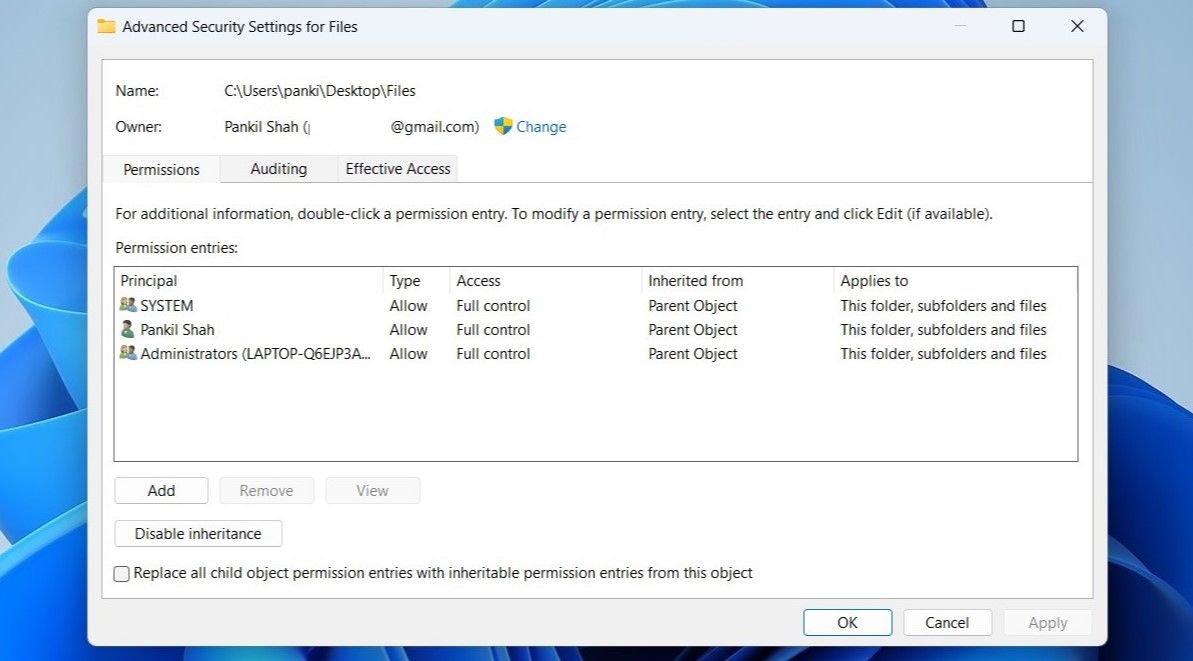
Task: Click the Disable inheritance button
Action: coord(197,533)
